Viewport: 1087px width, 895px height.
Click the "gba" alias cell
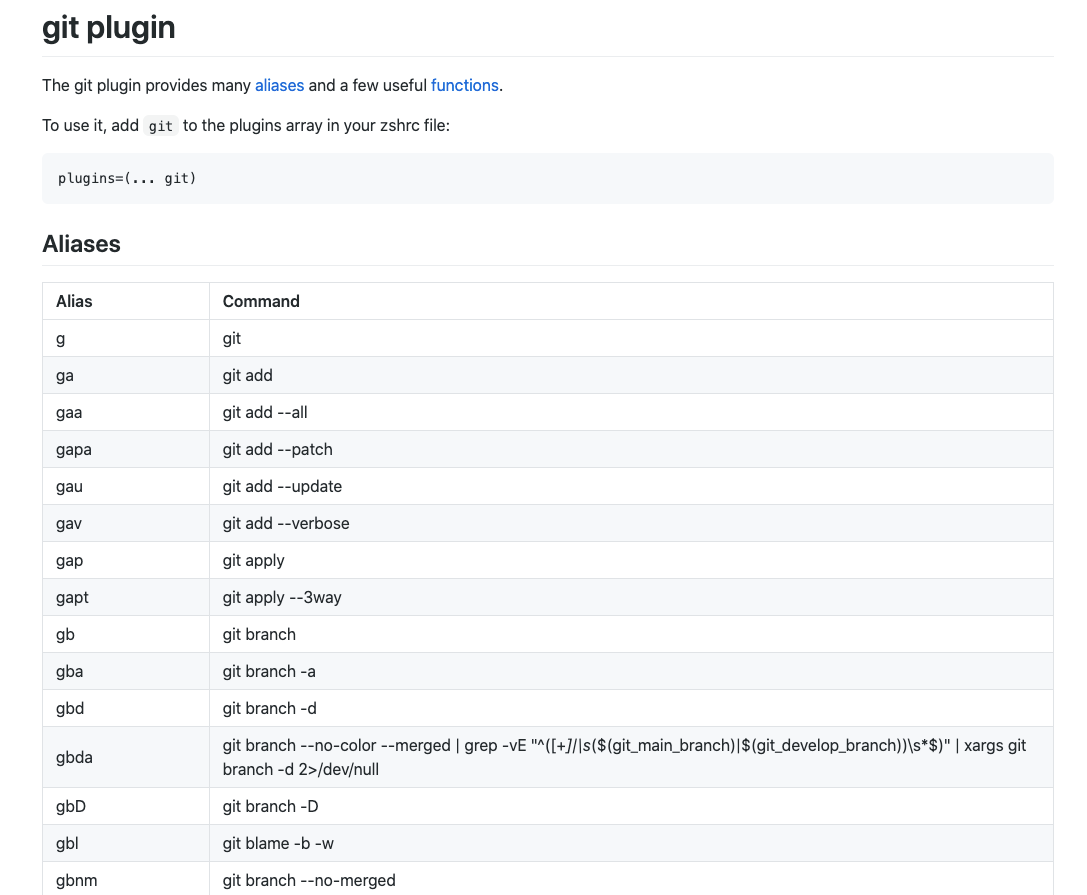point(69,671)
